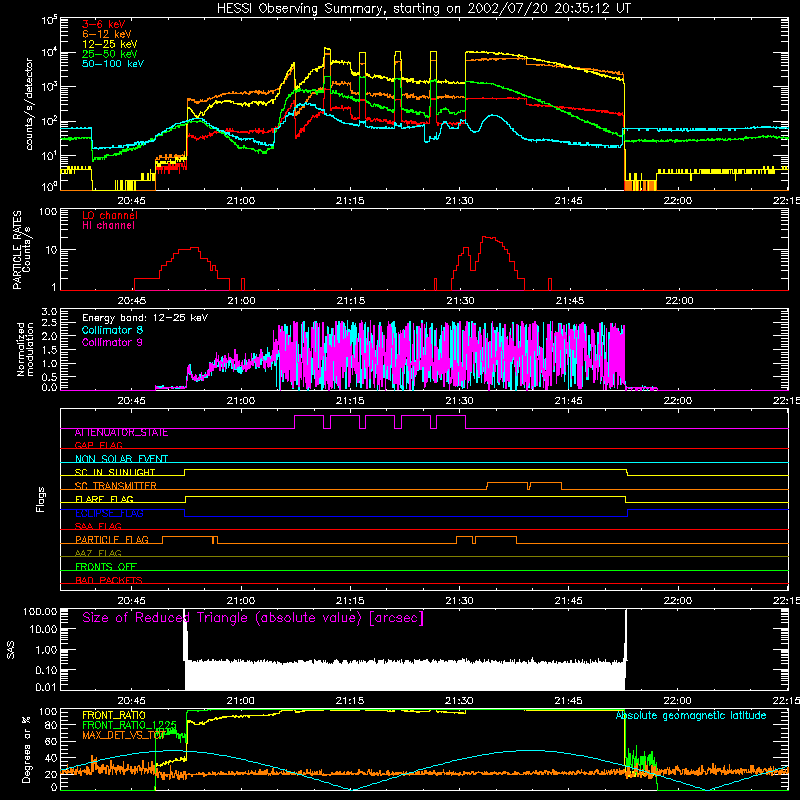Click the "Degrees or %" axis label
The width and height of the screenshot is (800, 800).
point(26,749)
